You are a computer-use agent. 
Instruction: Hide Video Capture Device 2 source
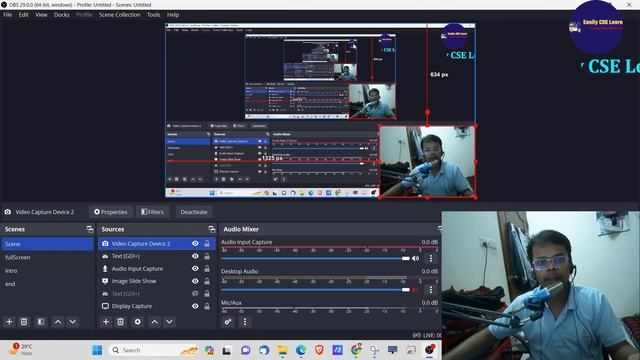195,244
